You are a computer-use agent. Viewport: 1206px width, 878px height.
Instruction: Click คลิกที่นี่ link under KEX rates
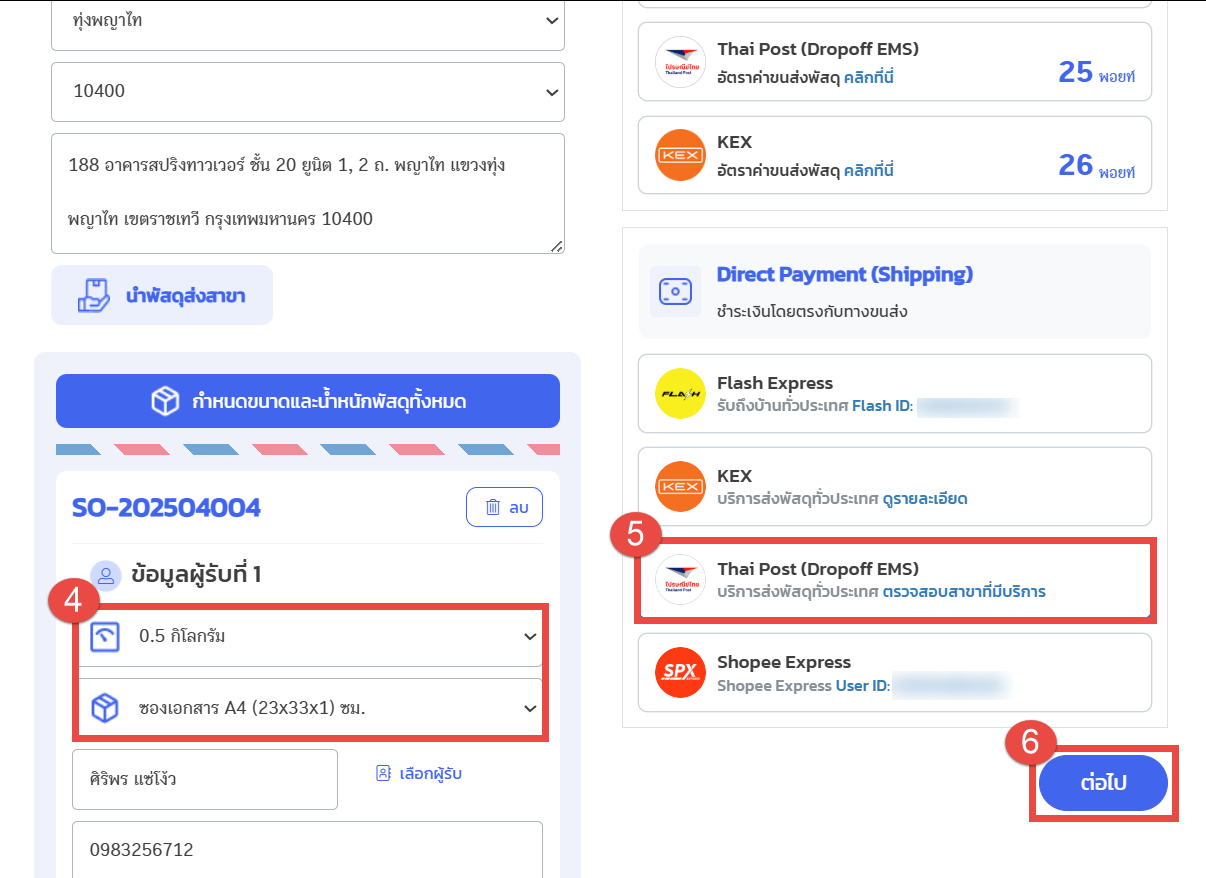coord(868,171)
